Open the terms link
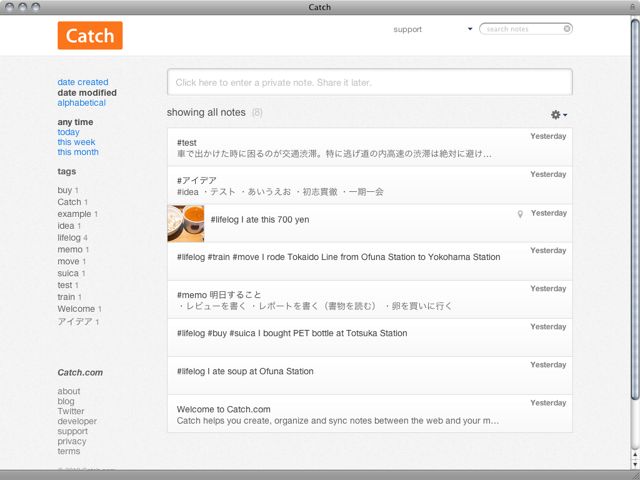Image resolution: width=640 pixels, height=480 pixels. click(x=69, y=451)
